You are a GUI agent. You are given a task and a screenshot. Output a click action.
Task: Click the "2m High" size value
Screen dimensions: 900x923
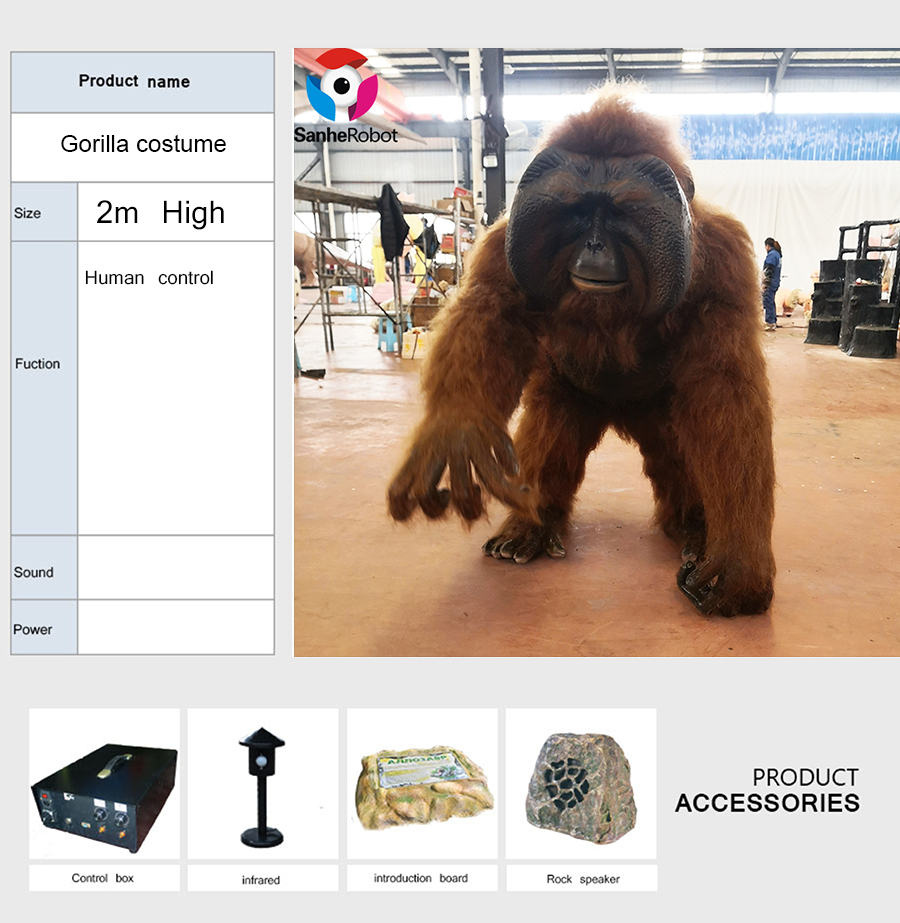coord(160,212)
